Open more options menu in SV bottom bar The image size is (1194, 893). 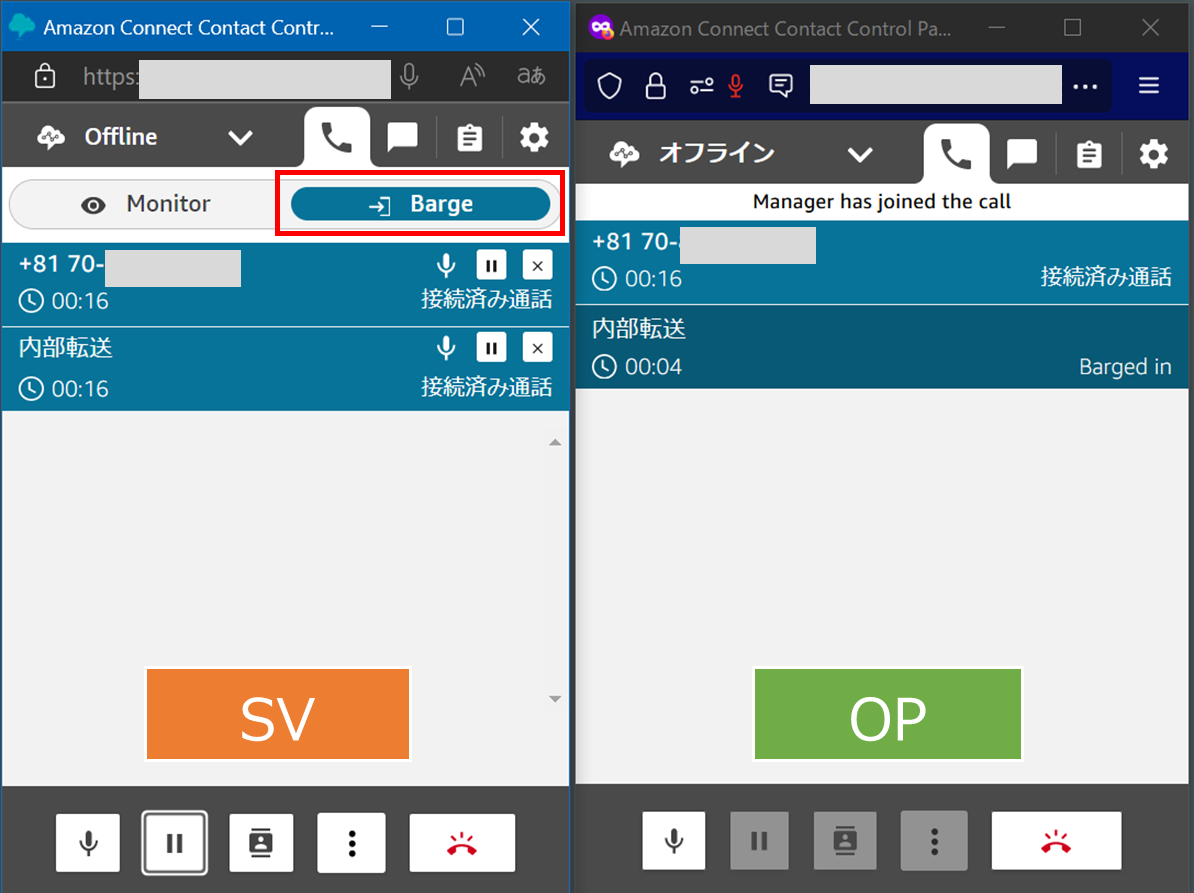coord(352,843)
